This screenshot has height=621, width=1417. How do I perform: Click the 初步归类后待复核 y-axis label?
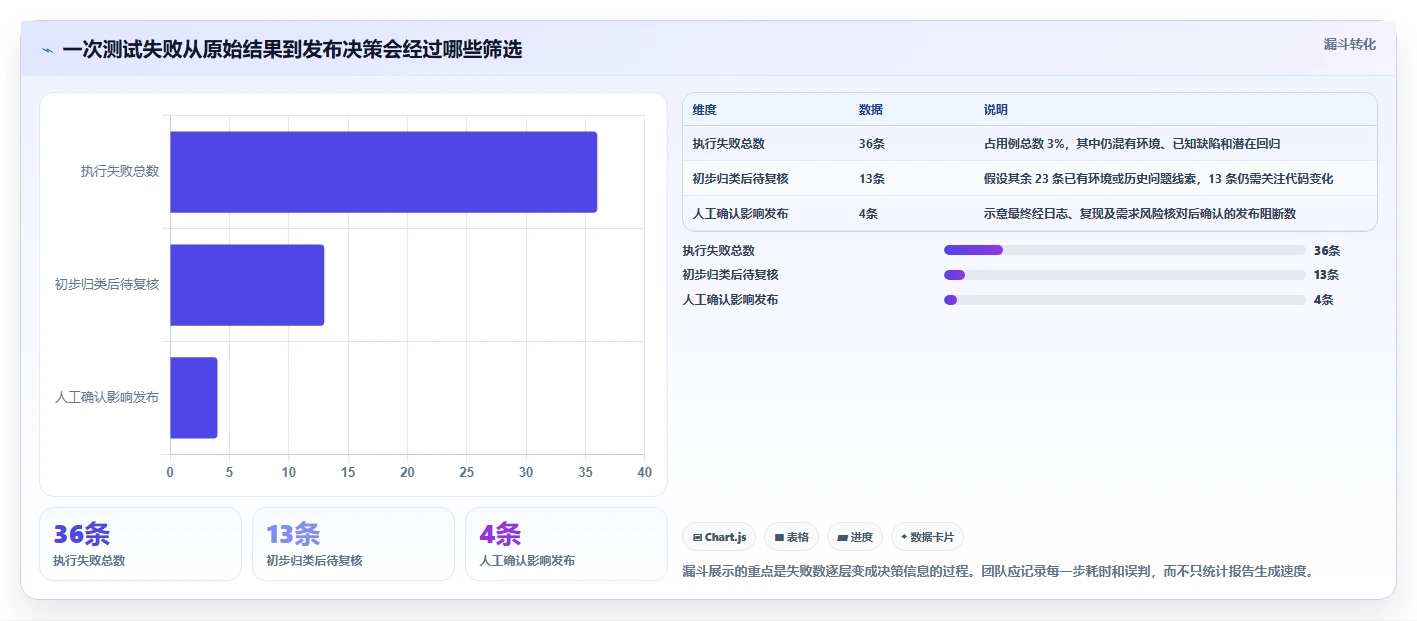[x=107, y=285]
